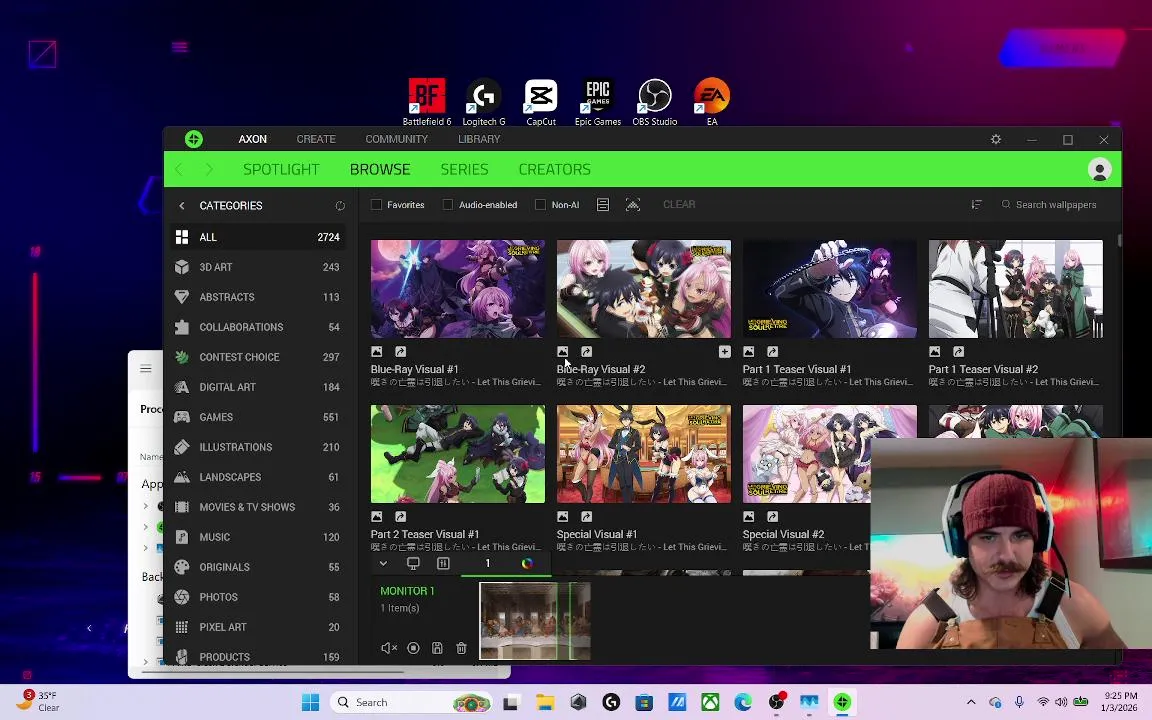Select the ALL category
The width and height of the screenshot is (1152, 720).
(257, 237)
